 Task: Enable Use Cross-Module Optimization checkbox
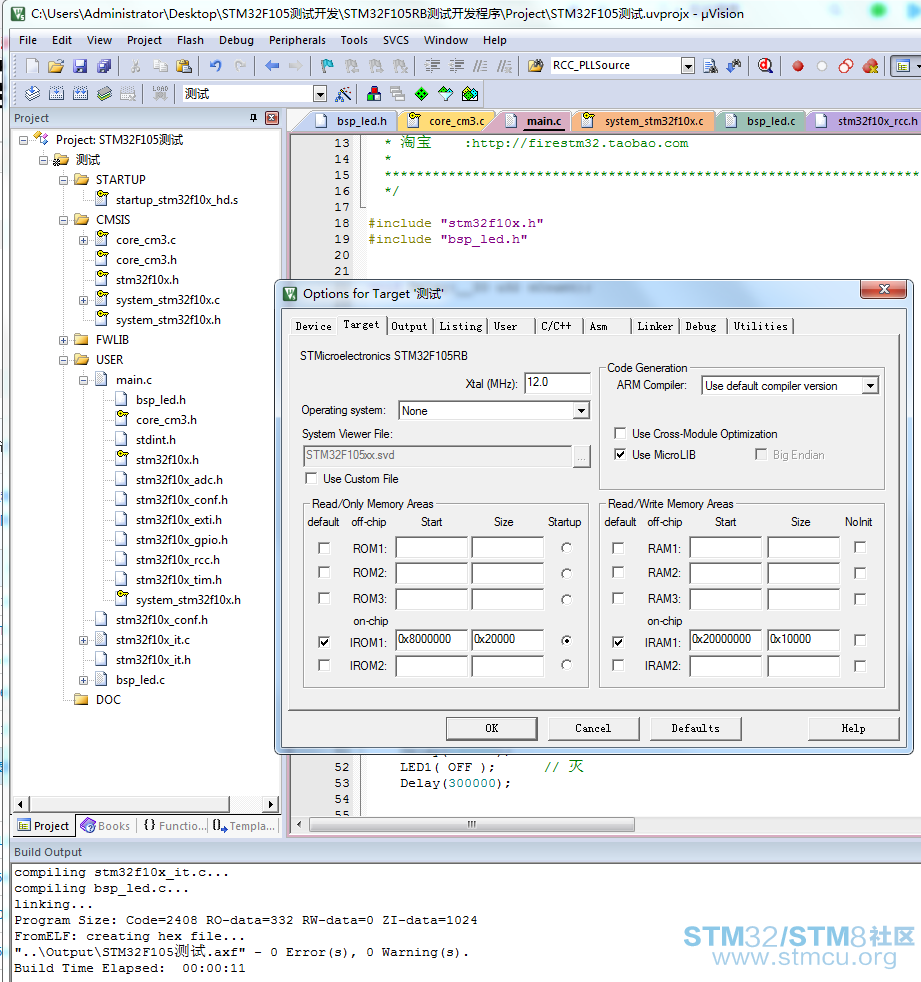click(x=620, y=433)
